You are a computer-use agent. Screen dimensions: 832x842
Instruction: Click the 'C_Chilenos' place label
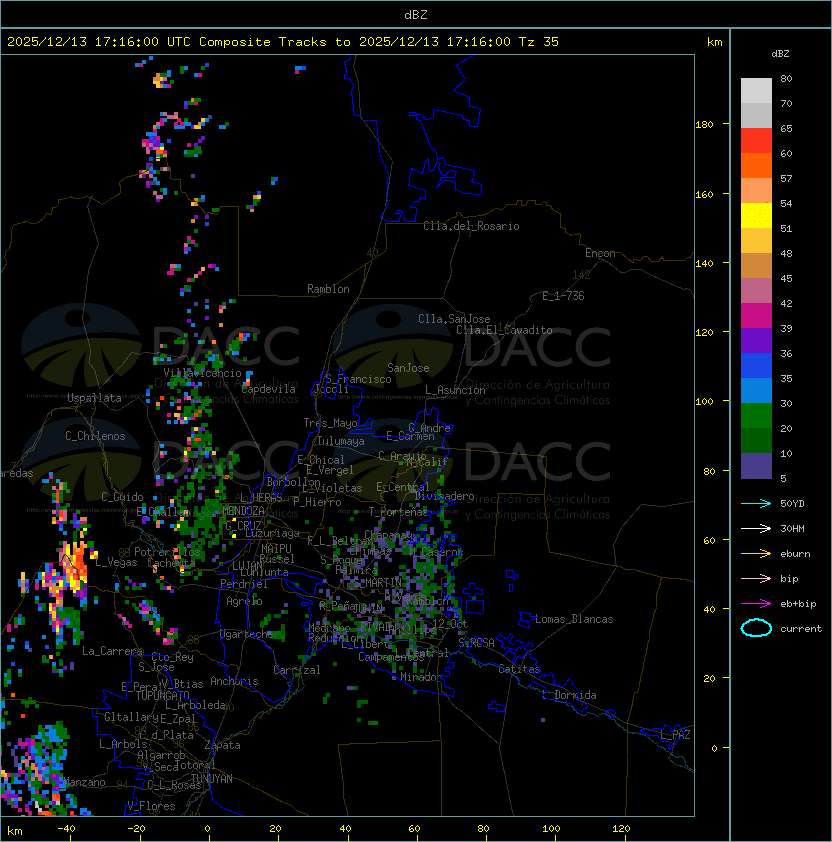click(x=95, y=436)
